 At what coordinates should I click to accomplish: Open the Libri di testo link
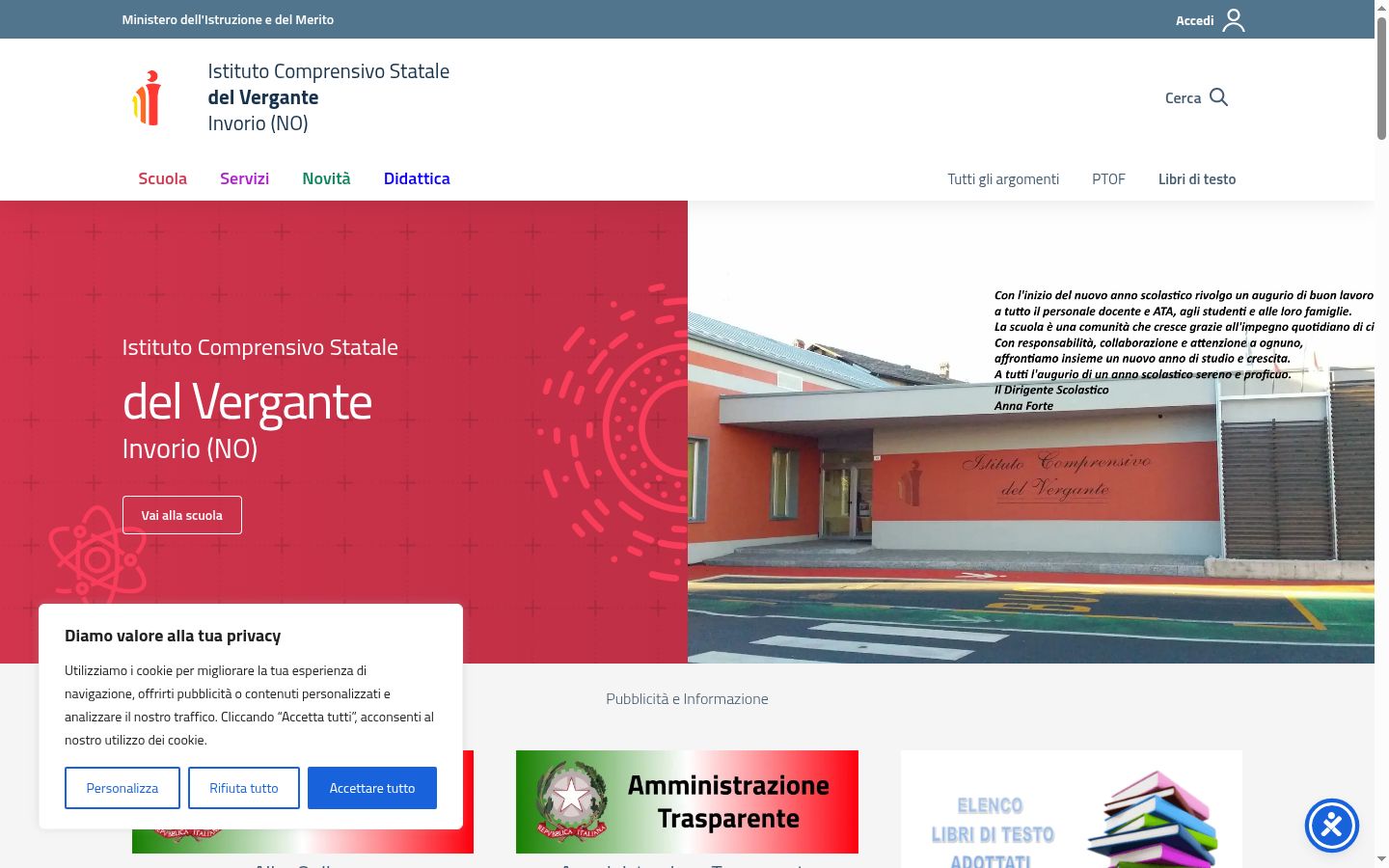pyautogui.click(x=1197, y=179)
